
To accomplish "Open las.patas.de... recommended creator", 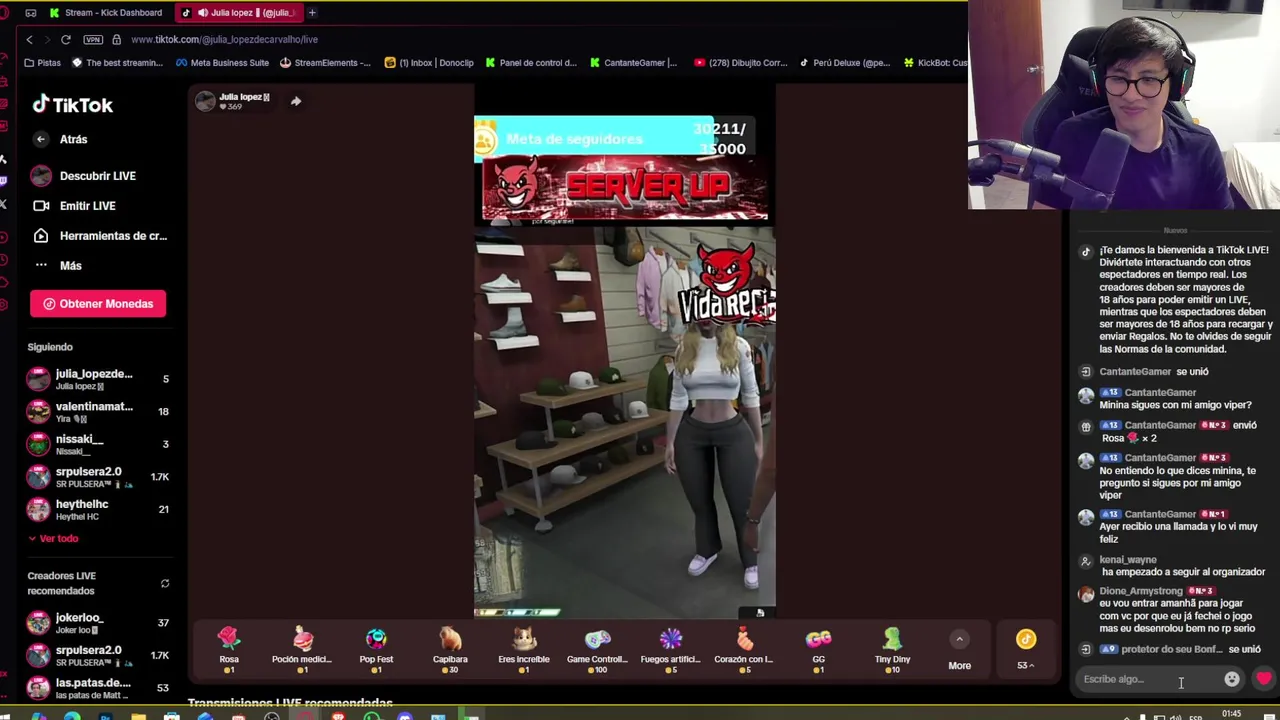I will click(98, 688).
